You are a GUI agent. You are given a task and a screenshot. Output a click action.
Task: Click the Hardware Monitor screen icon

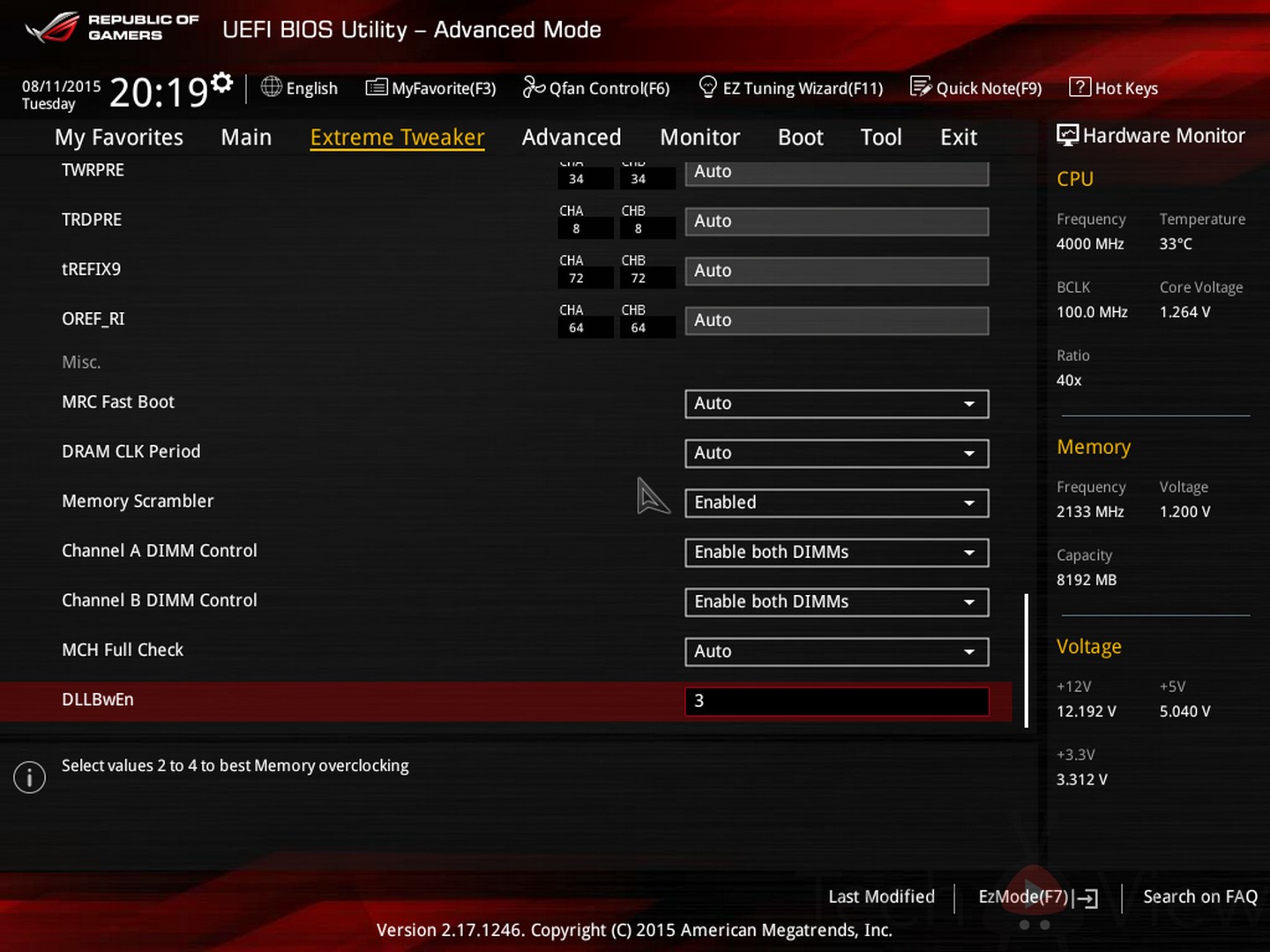point(1067,135)
